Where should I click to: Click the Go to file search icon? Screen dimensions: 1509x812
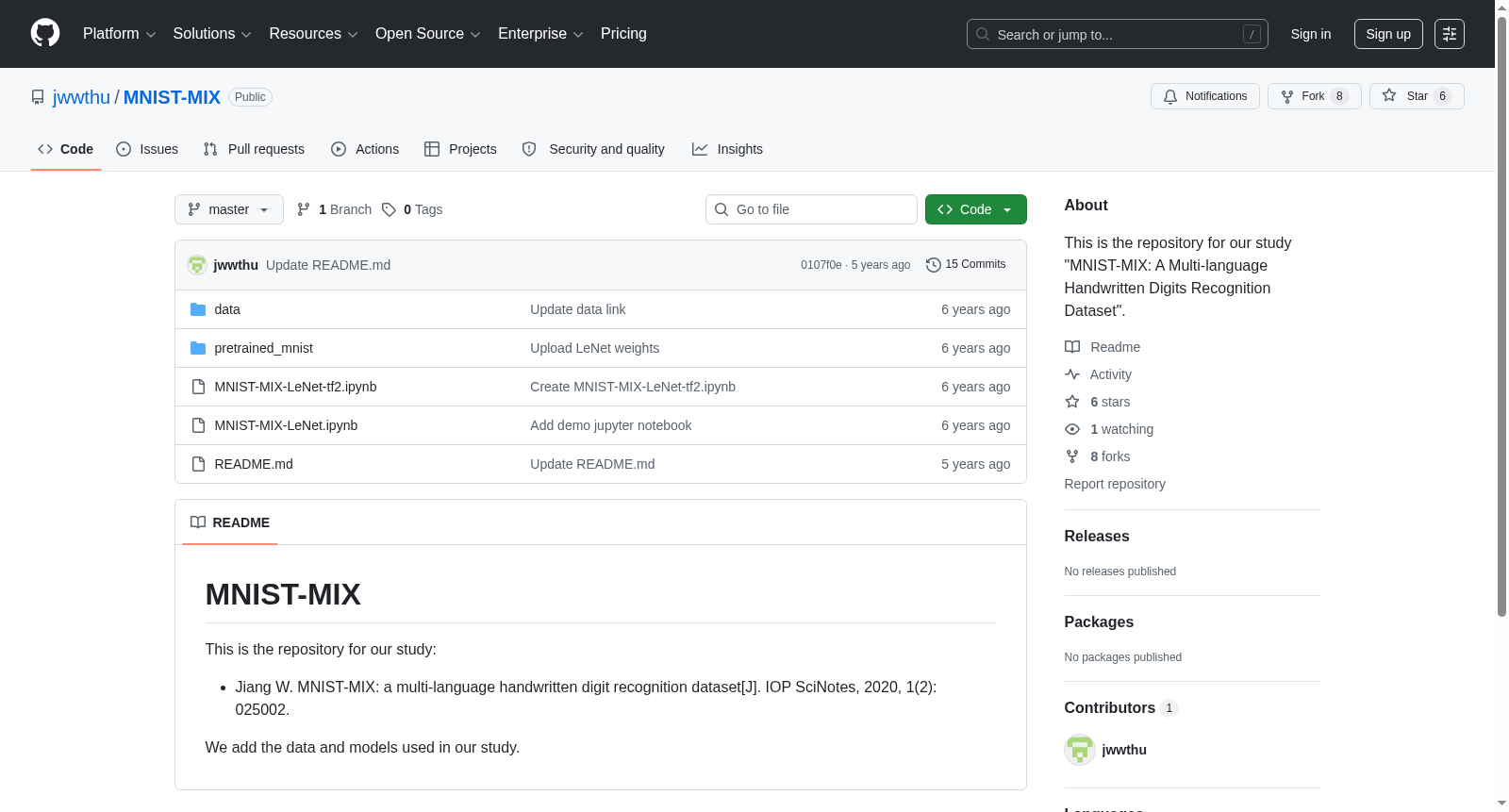click(x=721, y=209)
